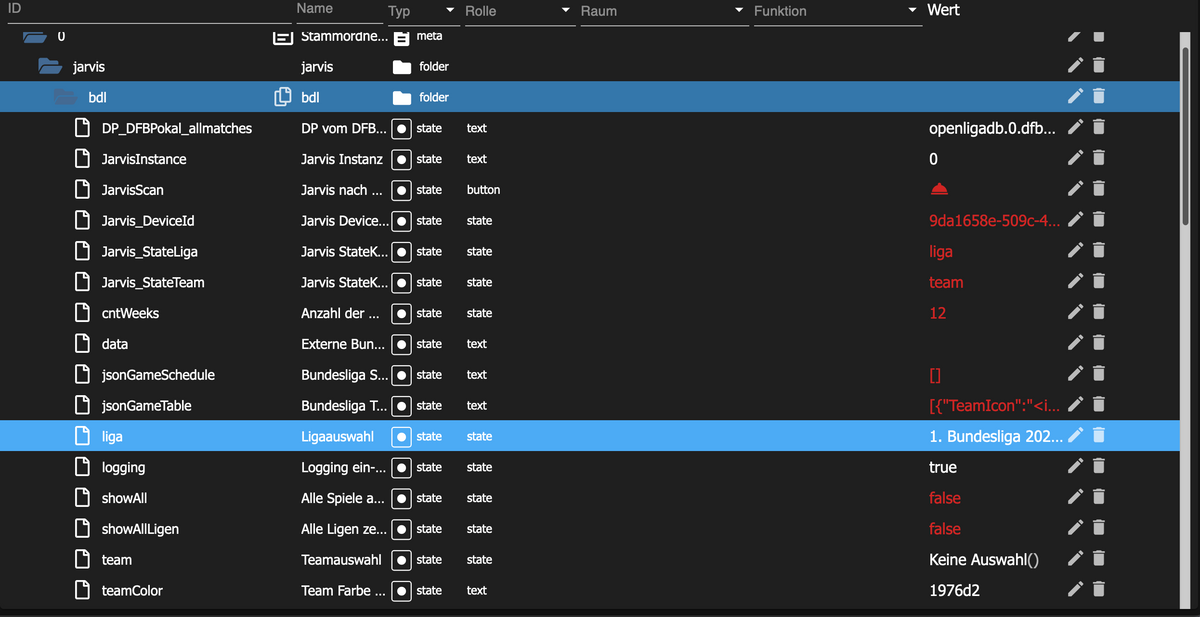Delete the liga state
The image size is (1200, 617).
1098,436
